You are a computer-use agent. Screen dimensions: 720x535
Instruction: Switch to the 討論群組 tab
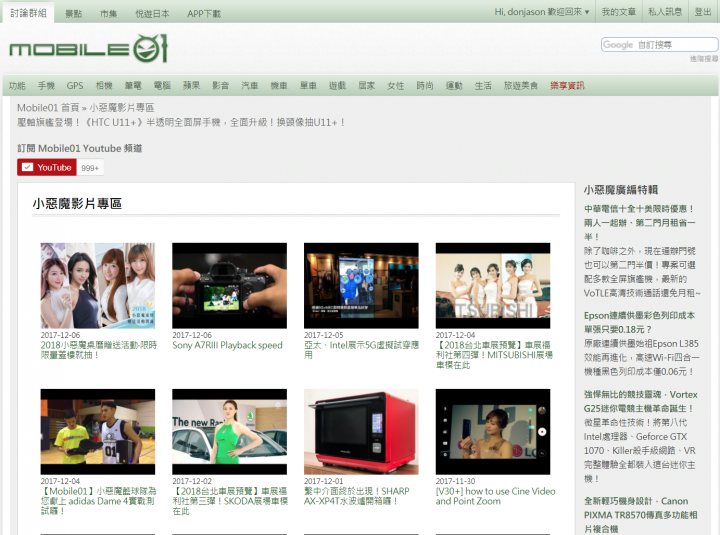(28, 12)
